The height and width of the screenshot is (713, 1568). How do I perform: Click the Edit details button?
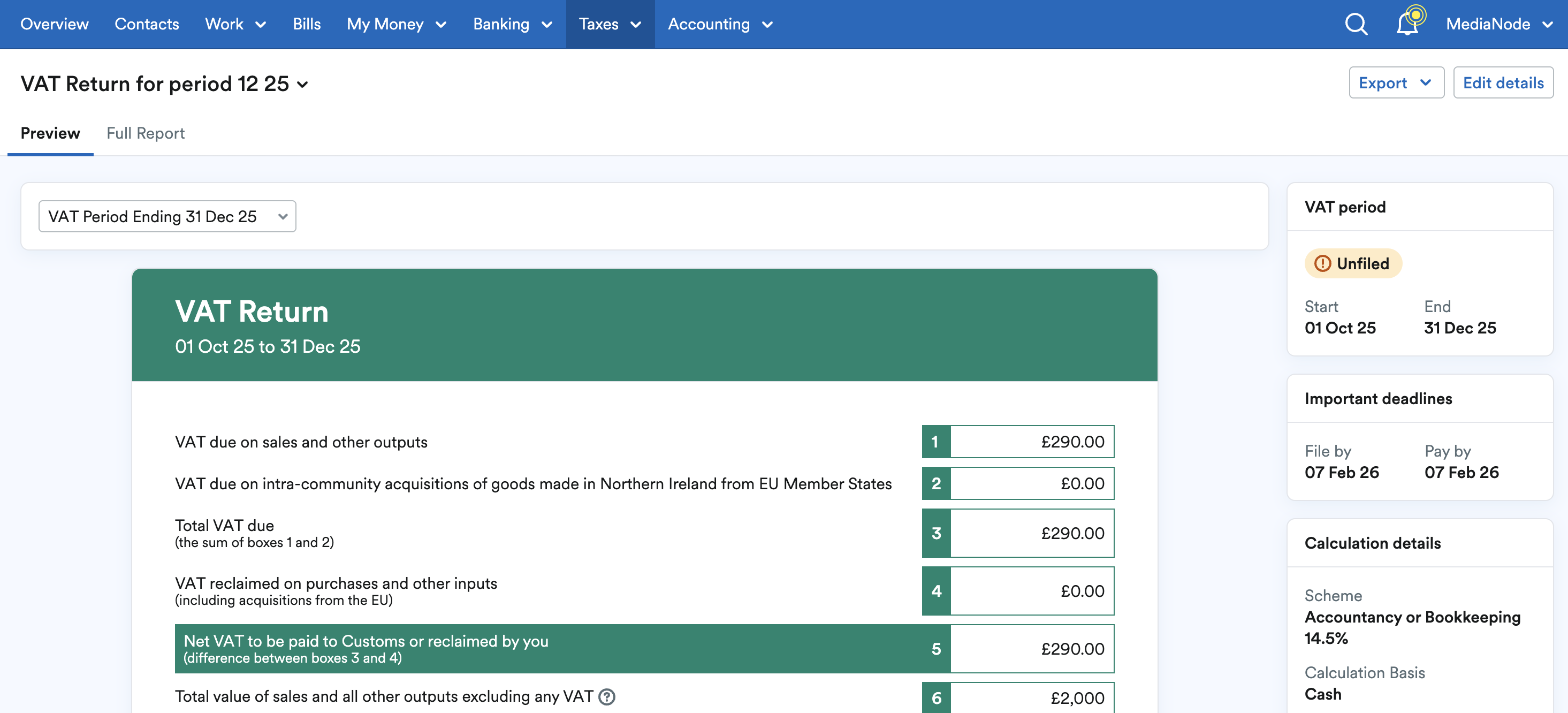[x=1503, y=83]
